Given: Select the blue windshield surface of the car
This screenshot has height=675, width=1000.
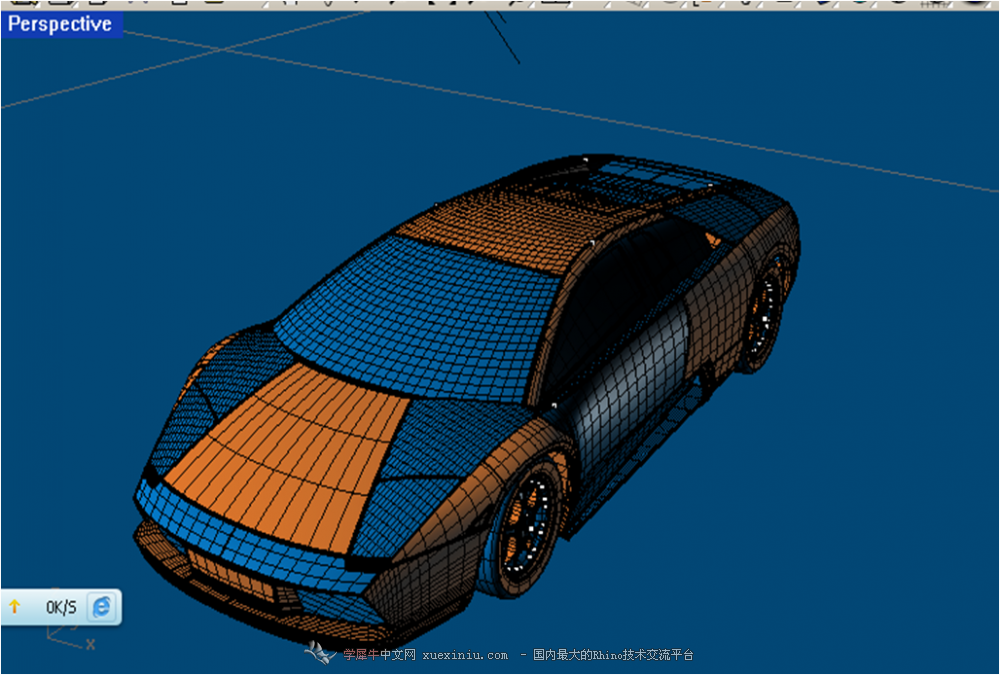Looking at the screenshot, I should tap(418, 319).
